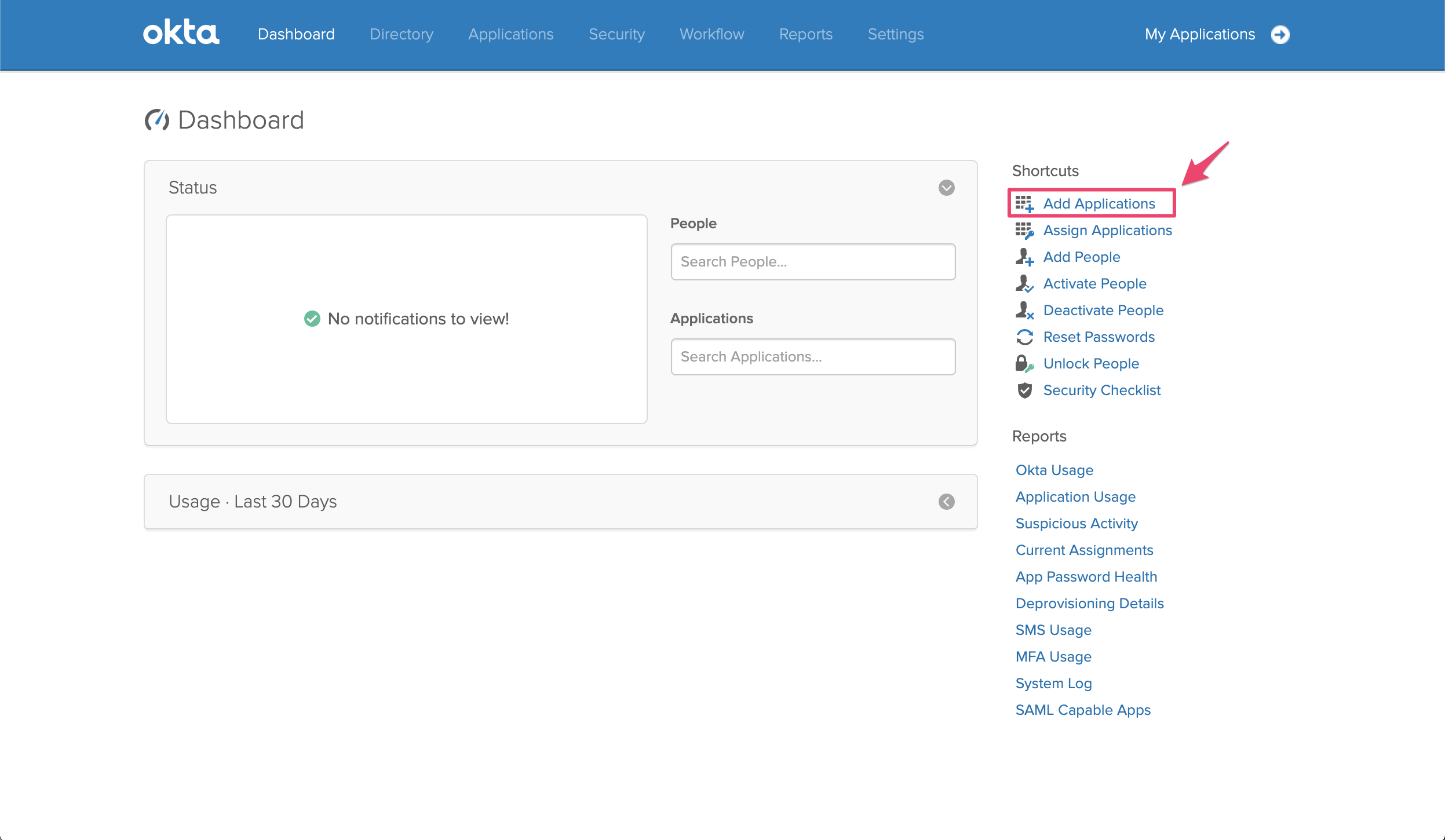The height and width of the screenshot is (840, 1445).
Task: Open Assign Applications shortcut
Action: coord(1108,231)
